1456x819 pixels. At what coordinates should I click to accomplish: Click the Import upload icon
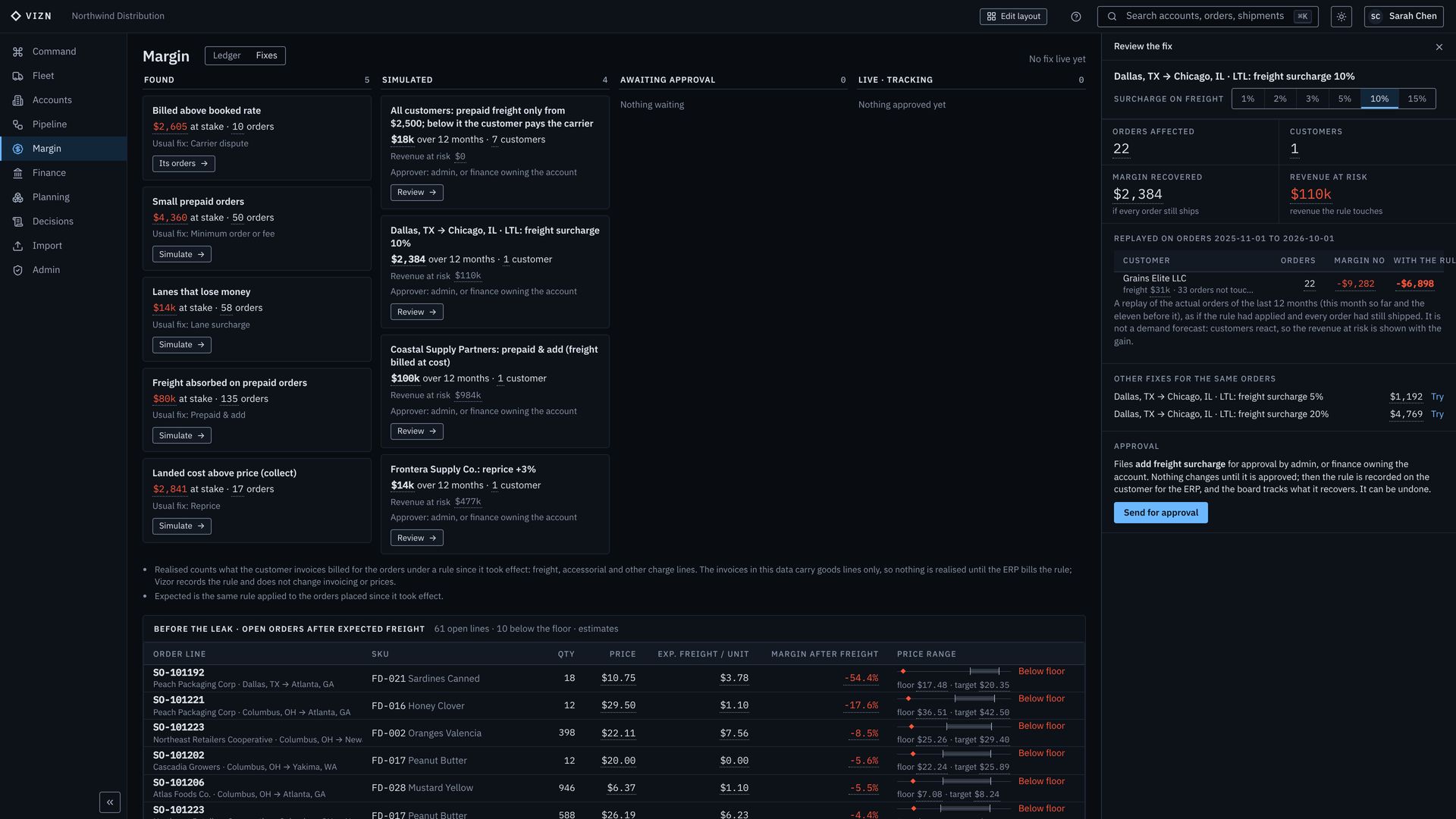click(17, 246)
